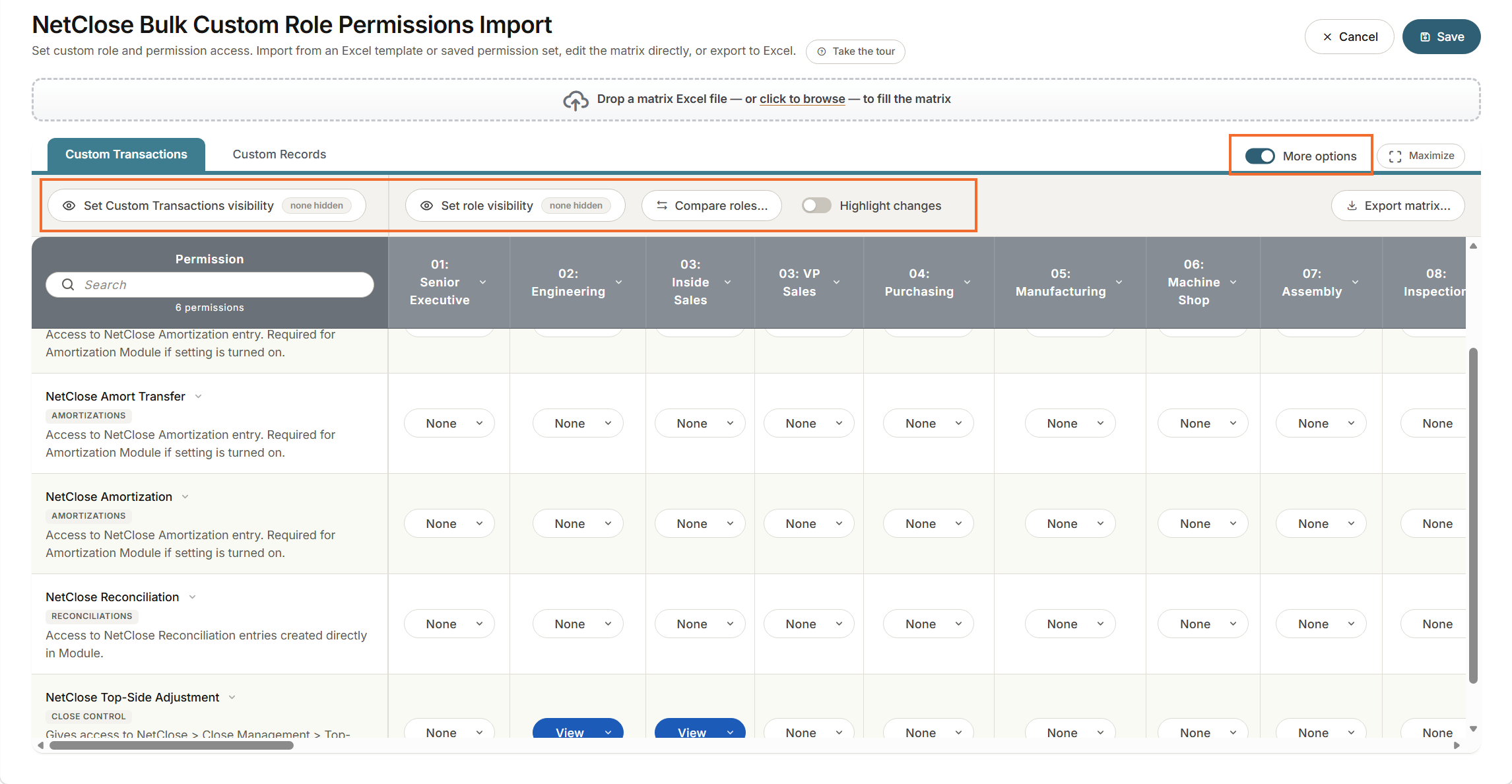Expand the NetClose Amortization row chevron
Image resolution: width=1512 pixels, height=784 pixels.
point(185,497)
